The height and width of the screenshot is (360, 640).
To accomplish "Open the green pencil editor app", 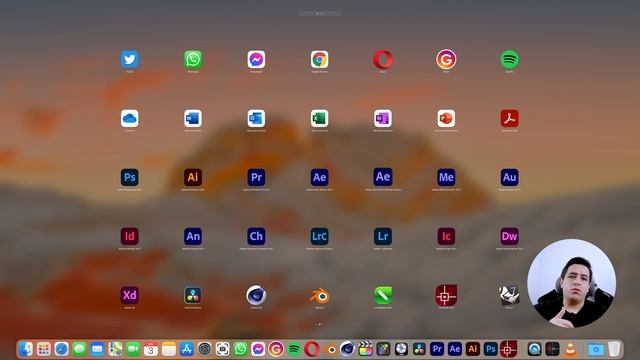I will 383,295.
